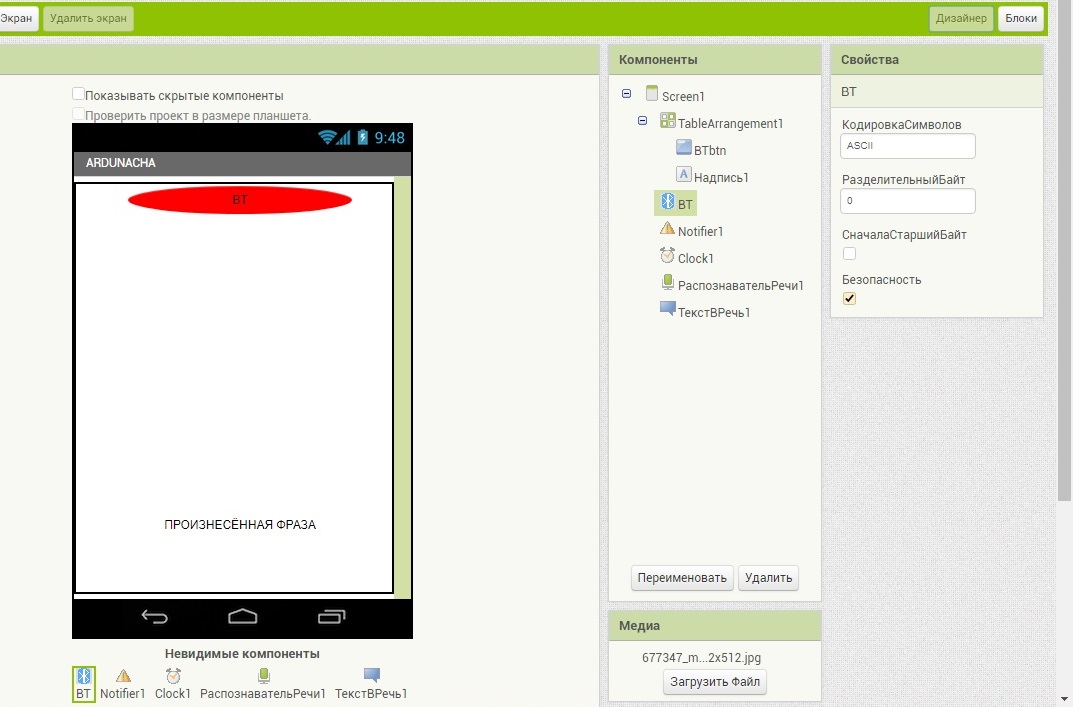
Task: Click the РаспознавательРечи1 microphone icon in tree
Action: click(x=667, y=284)
